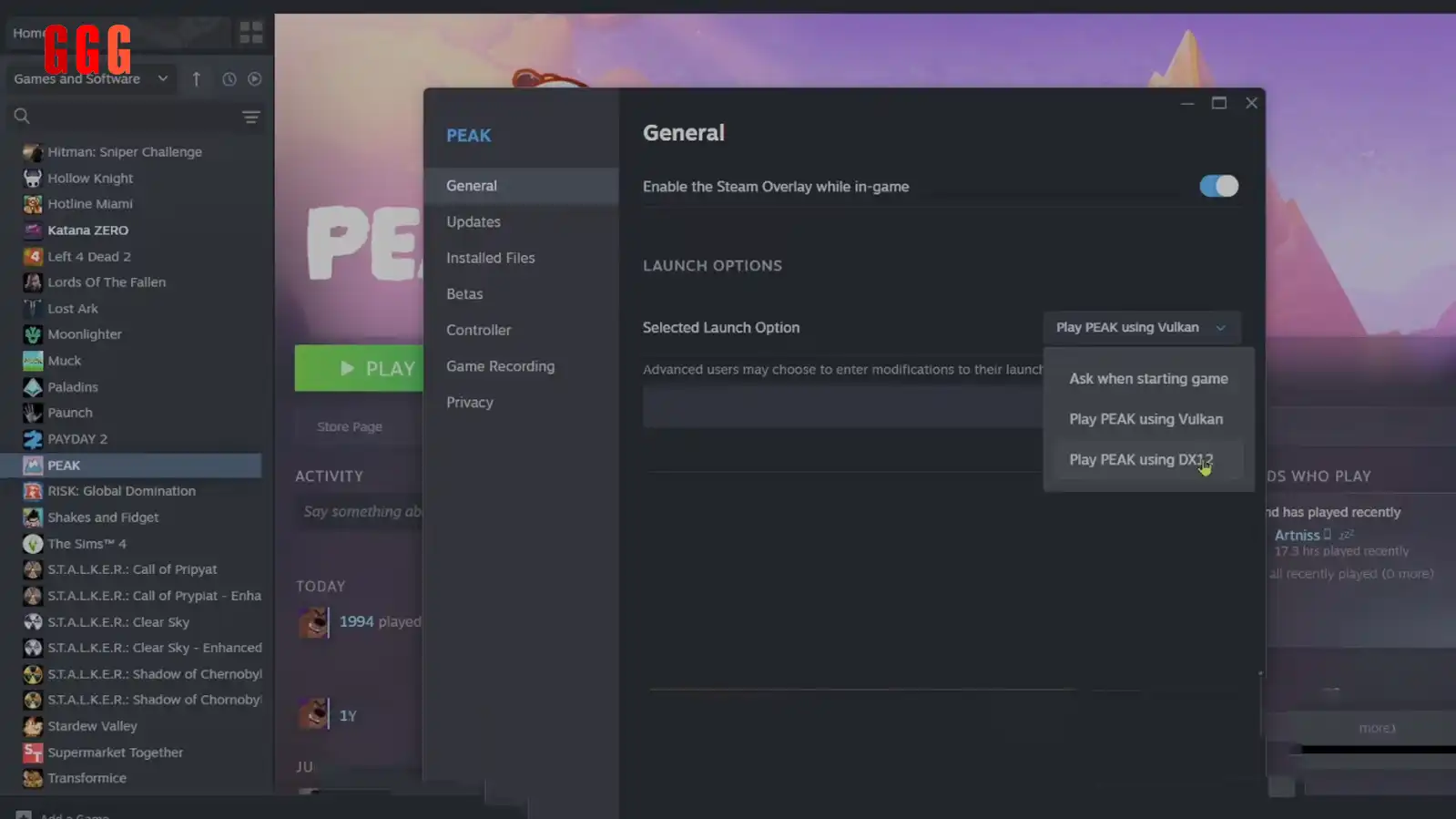Switch to the Controller tab
Image resolution: width=1456 pixels, height=819 pixels.
[521, 330]
